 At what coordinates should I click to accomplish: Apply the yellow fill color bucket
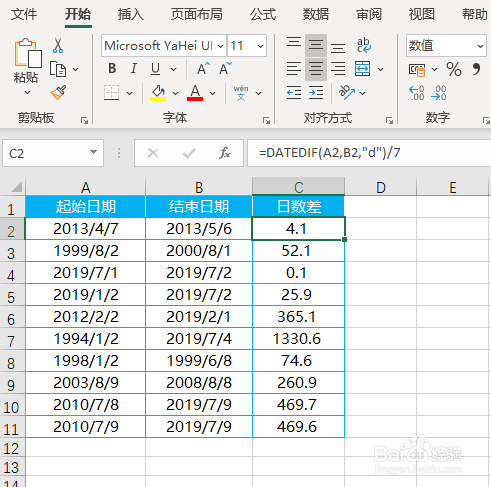click(158, 93)
